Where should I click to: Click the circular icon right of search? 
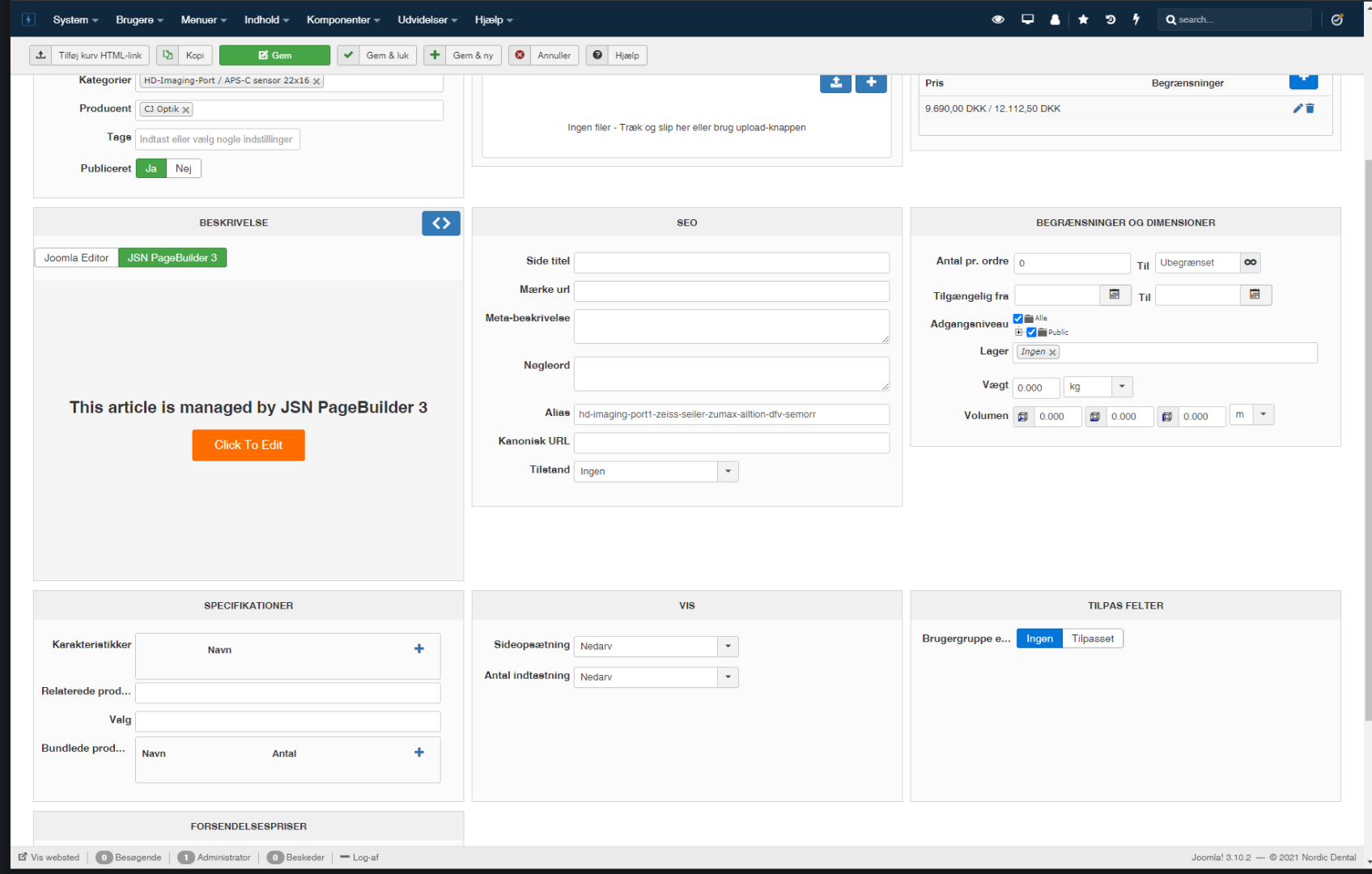tap(1337, 19)
